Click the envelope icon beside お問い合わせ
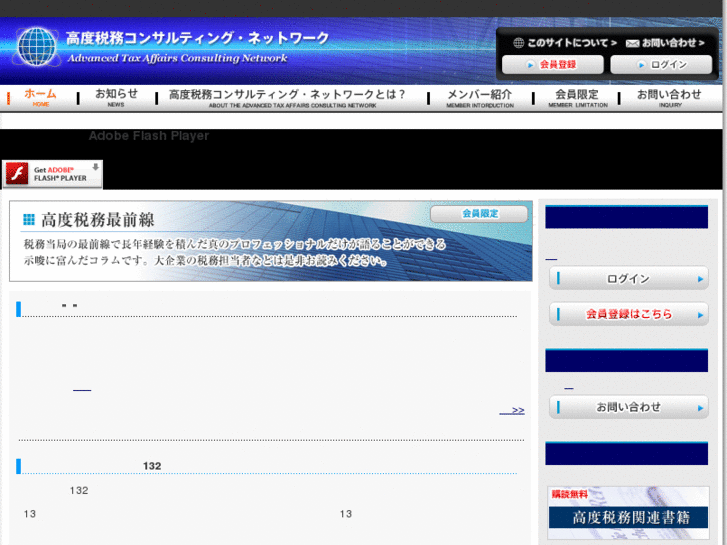The height and width of the screenshot is (545, 727). 632,44
